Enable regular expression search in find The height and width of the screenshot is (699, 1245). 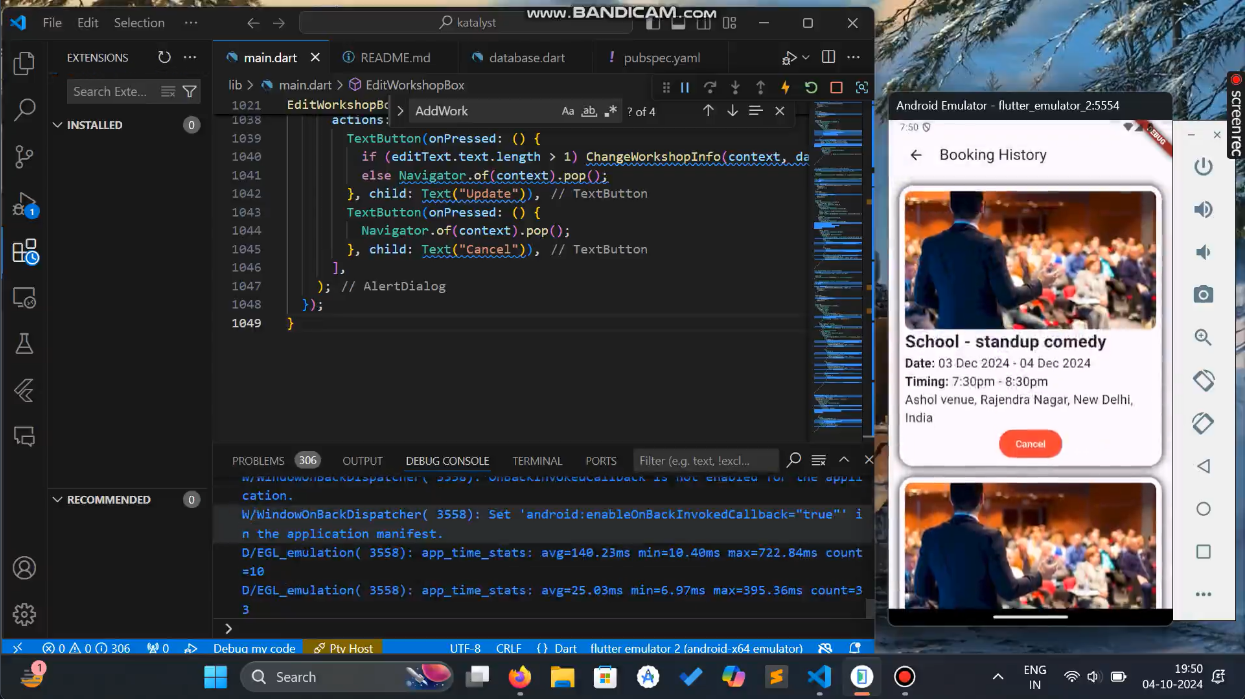(610, 111)
